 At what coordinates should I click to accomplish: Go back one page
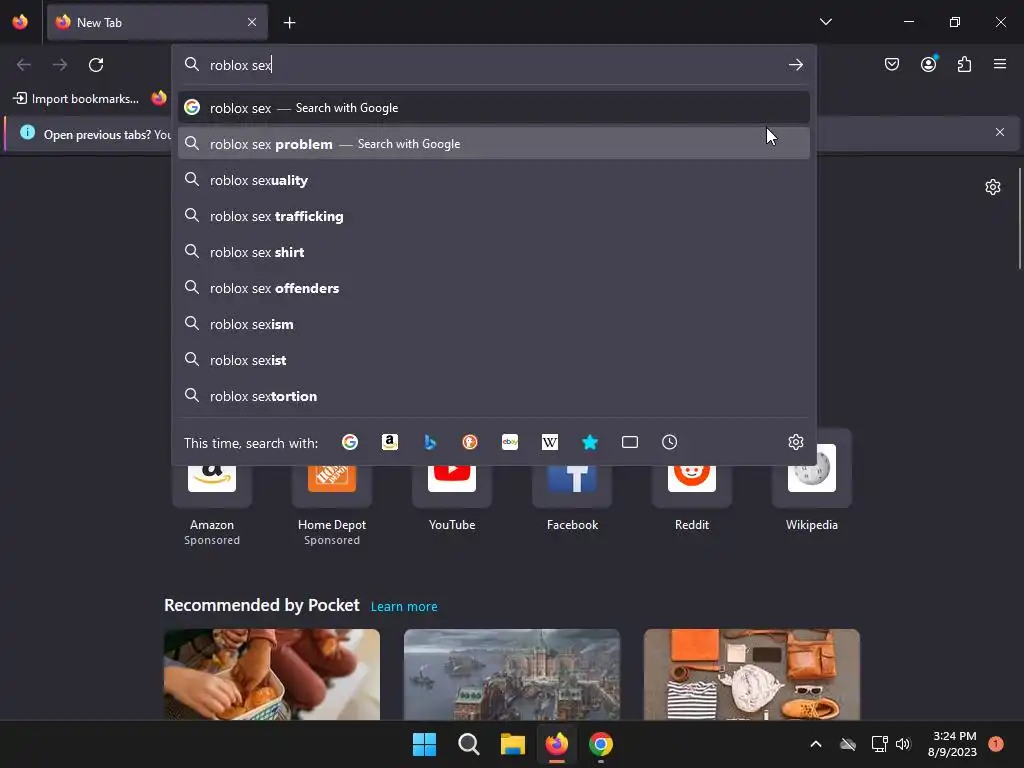[x=24, y=65]
